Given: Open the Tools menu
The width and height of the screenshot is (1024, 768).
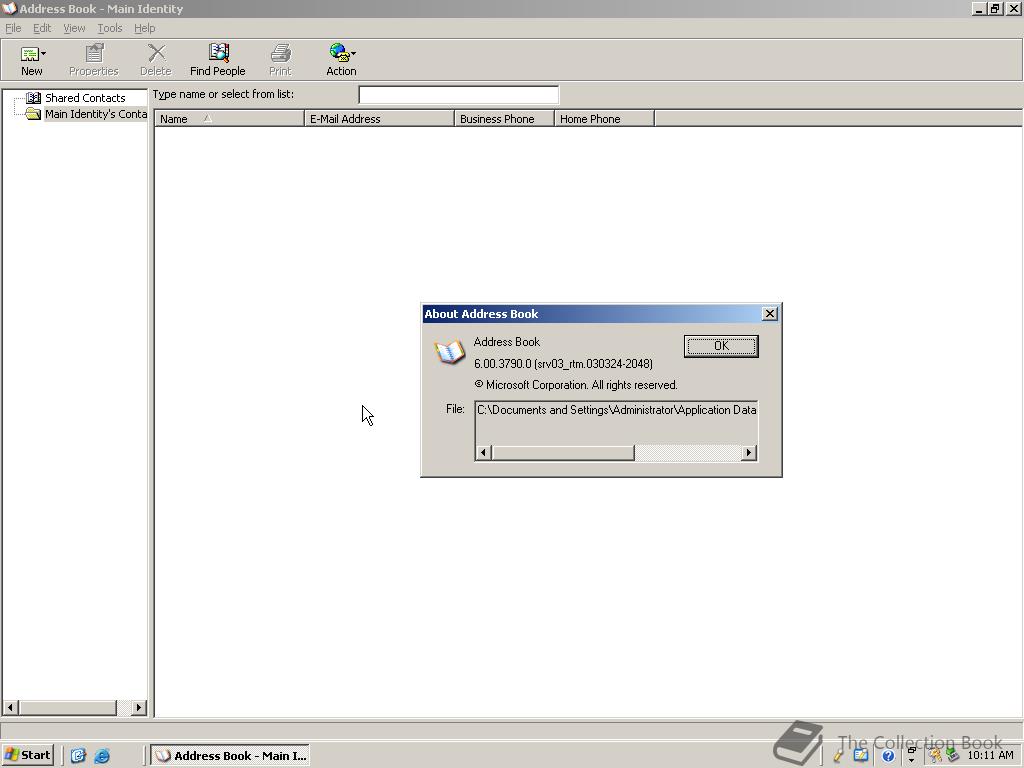Looking at the screenshot, I should click(x=110, y=28).
